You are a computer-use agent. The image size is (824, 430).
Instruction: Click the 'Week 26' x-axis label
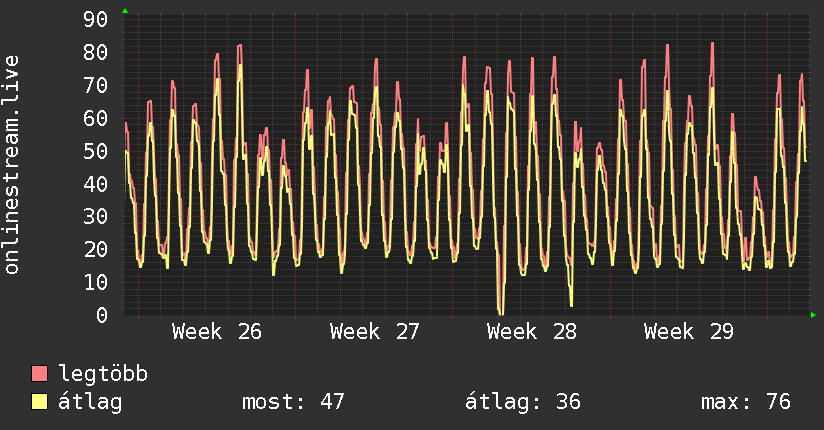pos(217,332)
